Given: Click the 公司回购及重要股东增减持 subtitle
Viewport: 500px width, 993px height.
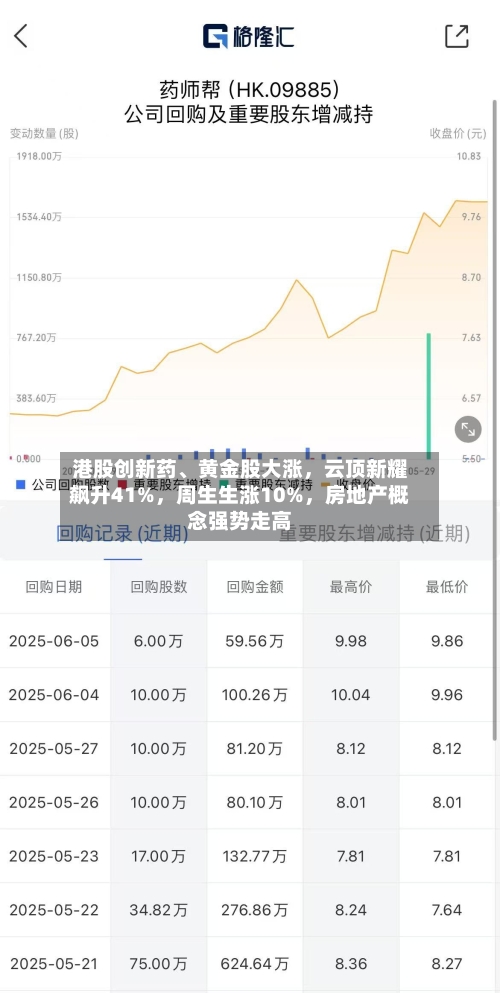Looking at the screenshot, I should tap(249, 115).
